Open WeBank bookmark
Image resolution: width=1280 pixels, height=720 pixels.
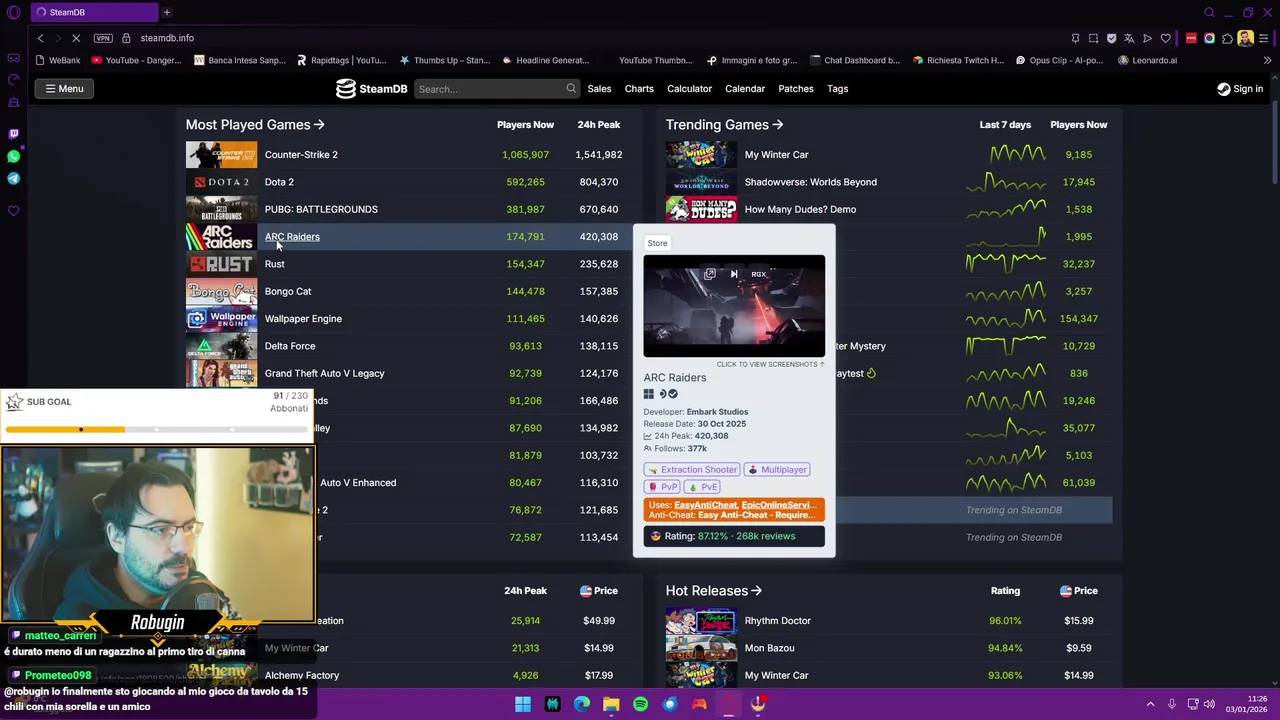(57, 60)
